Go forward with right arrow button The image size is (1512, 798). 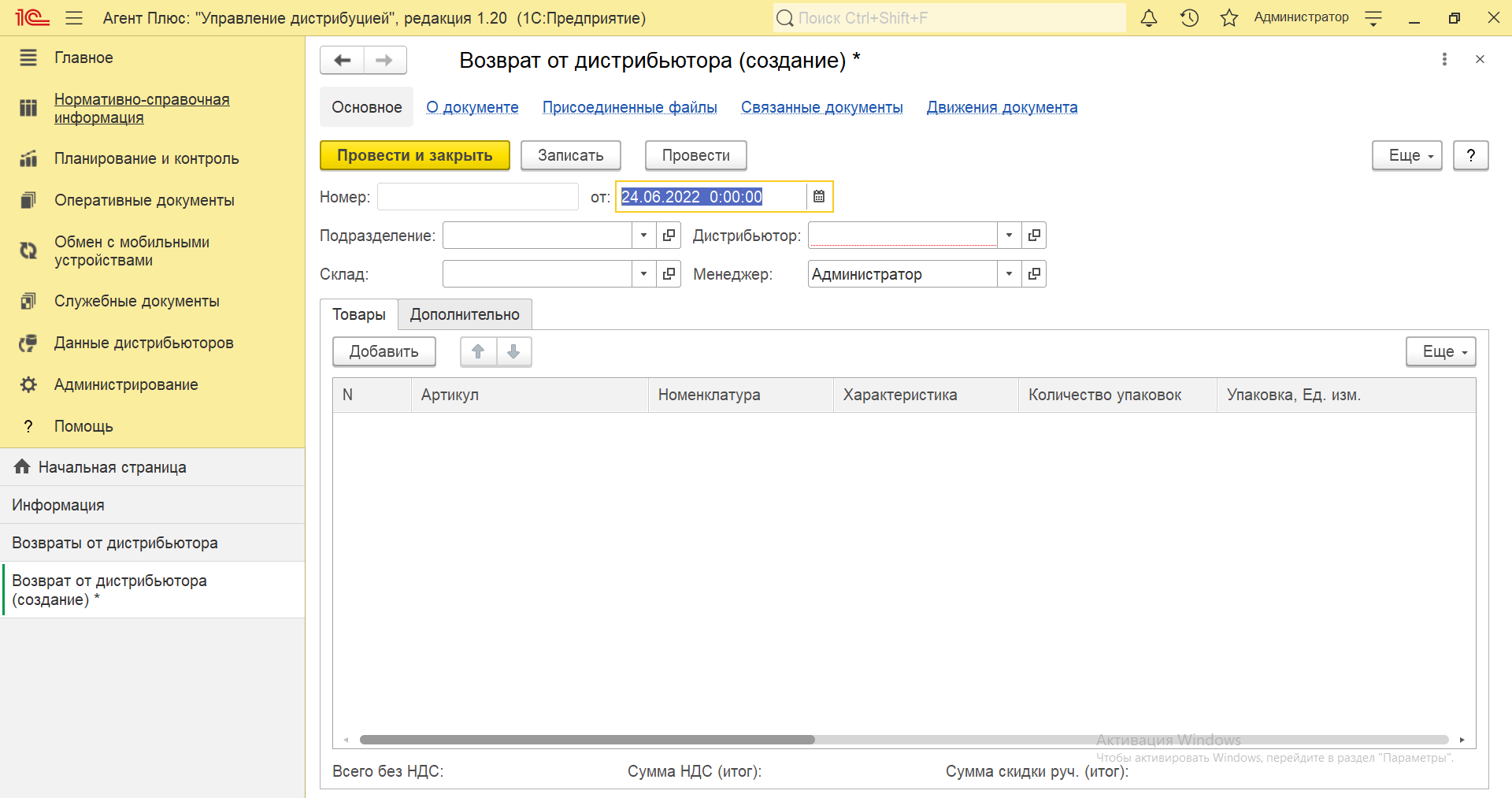pyautogui.click(x=384, y=60)
